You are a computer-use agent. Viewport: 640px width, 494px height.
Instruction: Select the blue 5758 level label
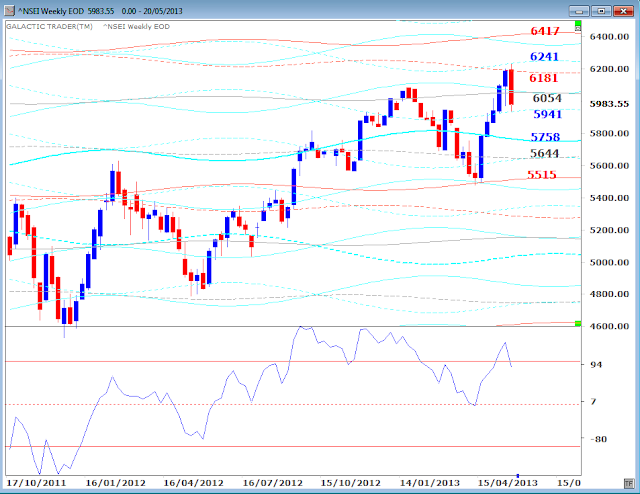point(545,137)
